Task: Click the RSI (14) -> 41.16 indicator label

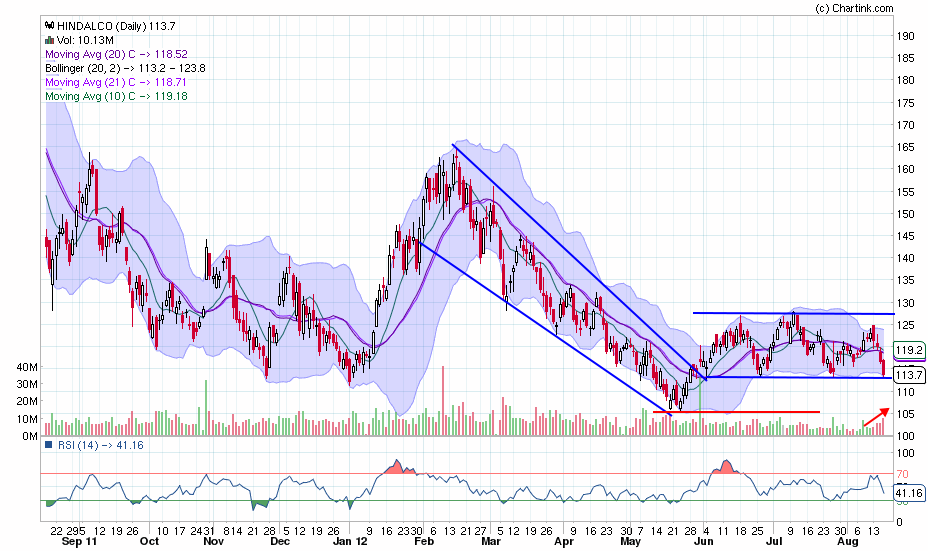Action: coord(101,445)
